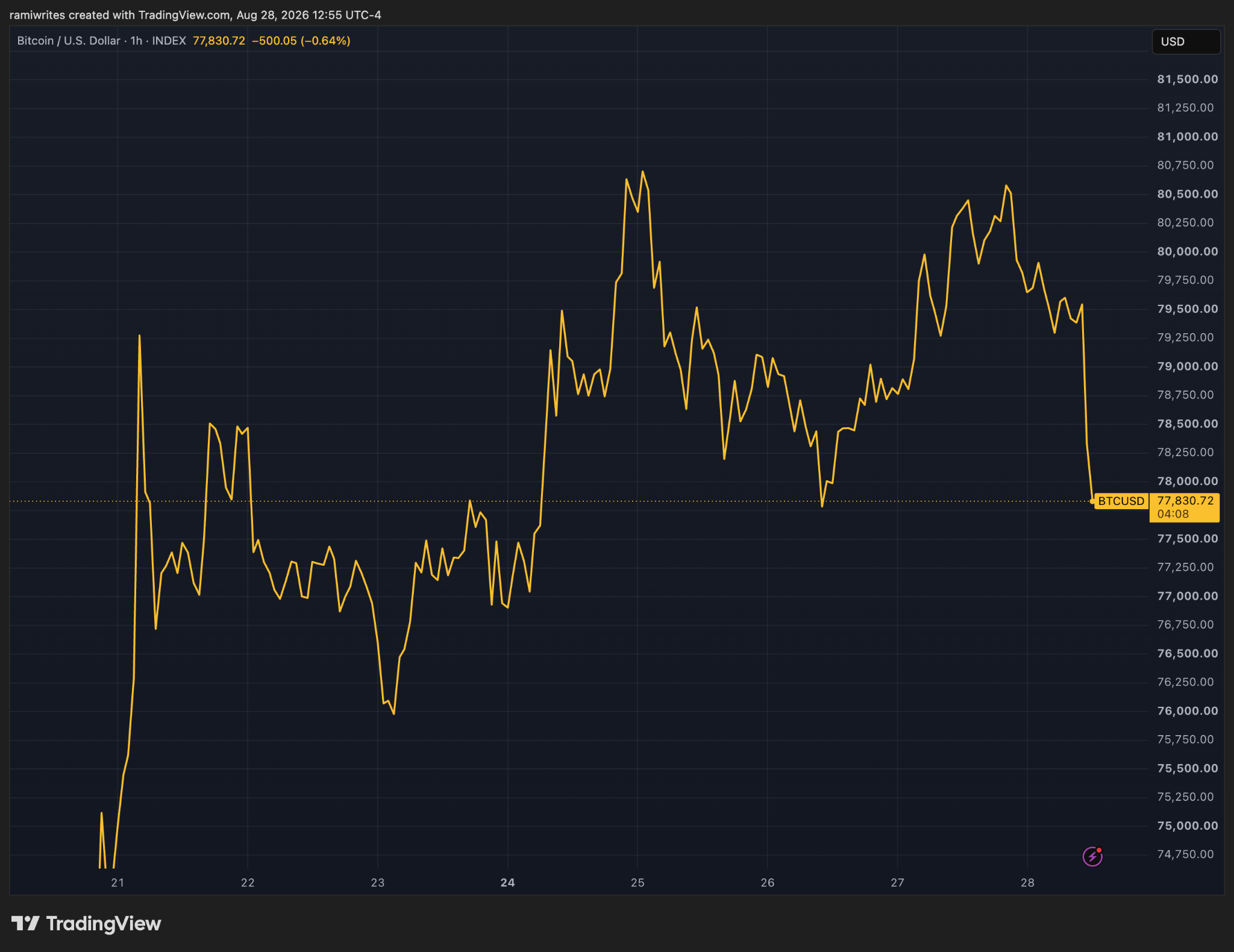1234x952 pixels.
Task: Click date label 26 on time axis
Action: (768, 883)
